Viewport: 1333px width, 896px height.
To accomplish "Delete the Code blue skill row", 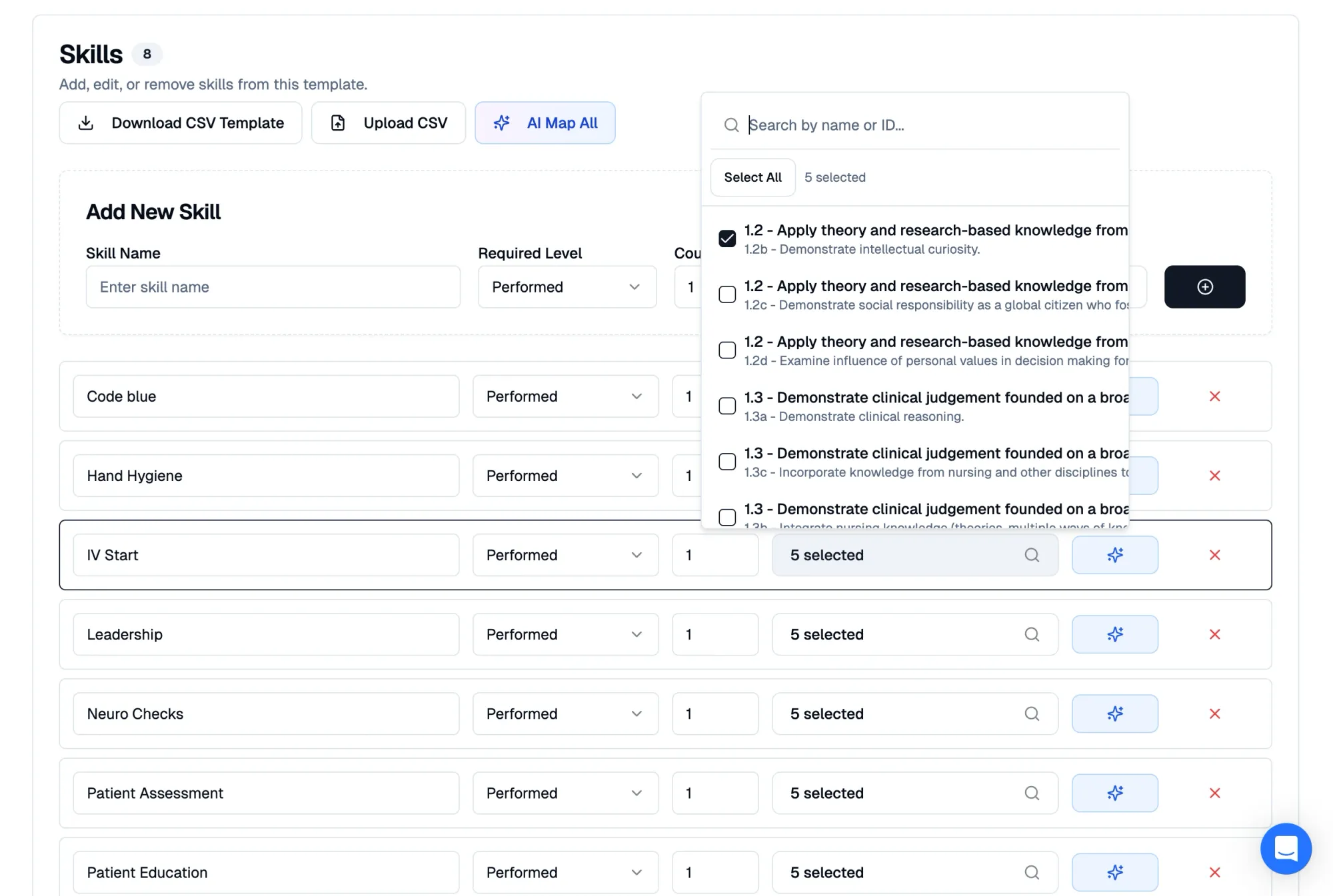I will point(1214,396).
